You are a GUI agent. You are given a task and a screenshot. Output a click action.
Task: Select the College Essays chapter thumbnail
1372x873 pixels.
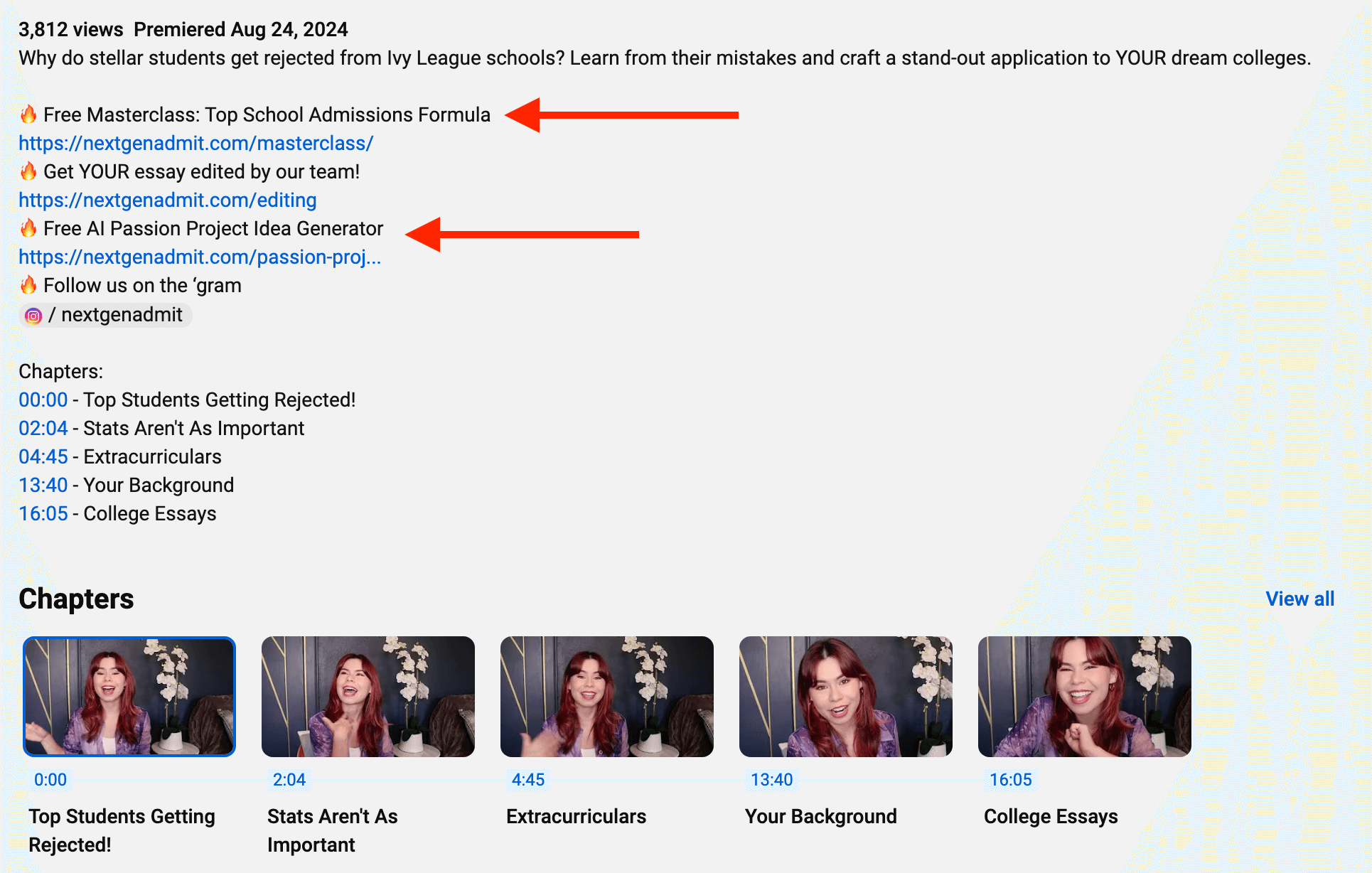click(x=1084, y=697)
